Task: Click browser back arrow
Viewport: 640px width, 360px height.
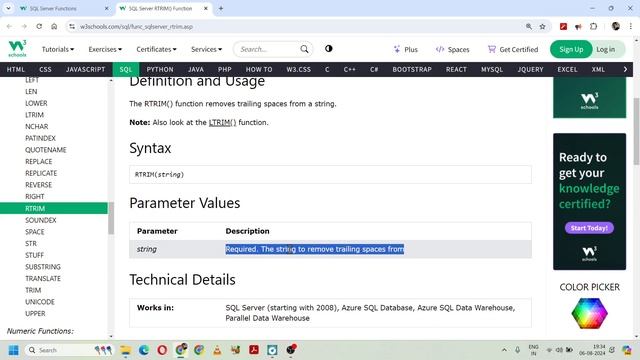Action: click(x=9, y=27)
